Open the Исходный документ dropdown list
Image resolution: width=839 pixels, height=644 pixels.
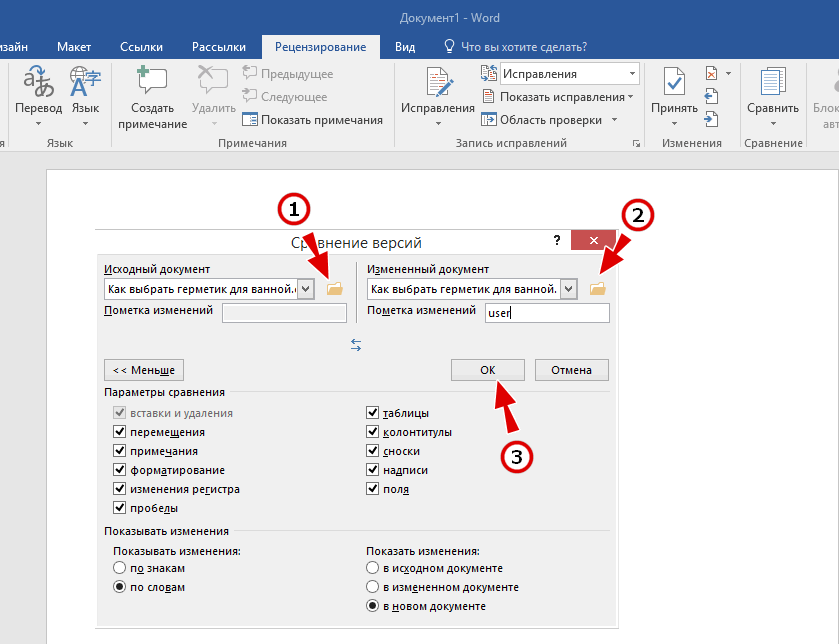(x=306, y=289)
